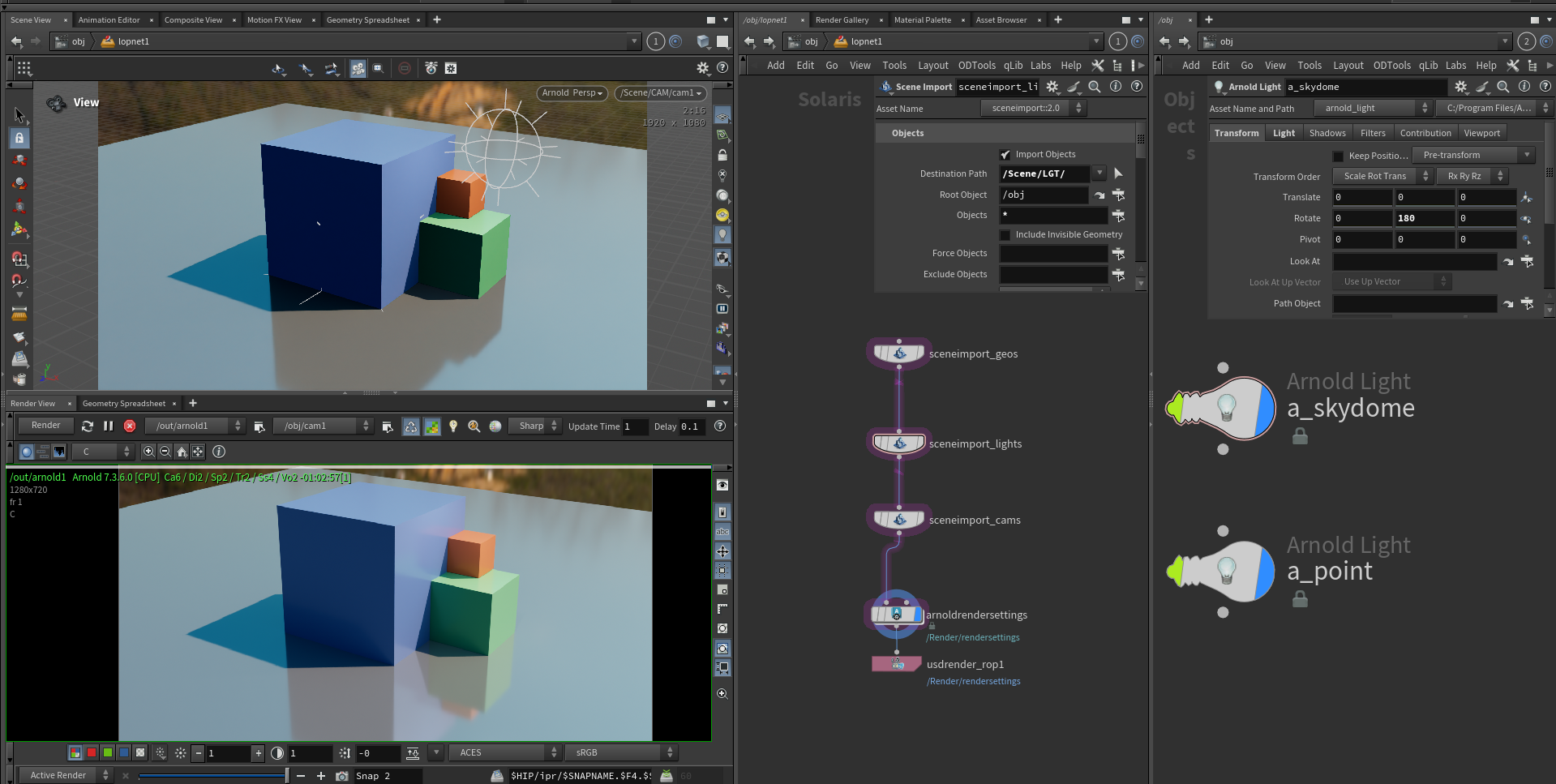Select the sceneimport_geos node
This screenshot has height=784, width=1556.
click(x=898, y=353)
